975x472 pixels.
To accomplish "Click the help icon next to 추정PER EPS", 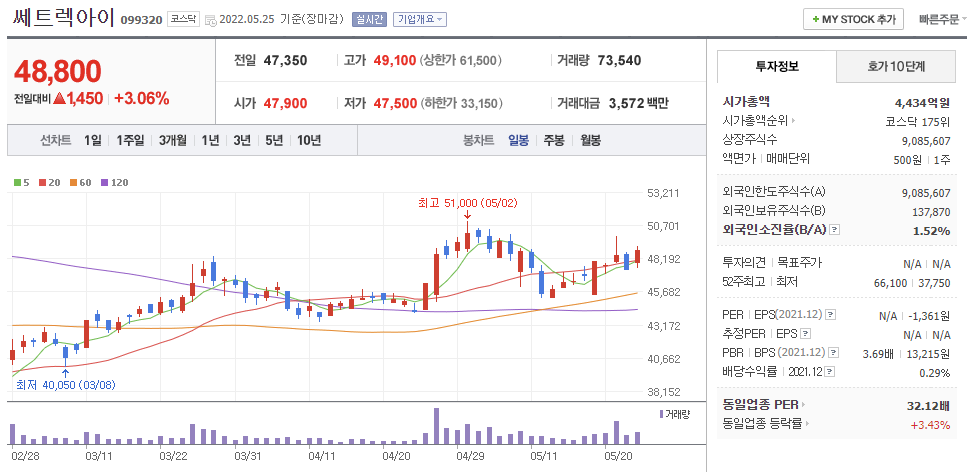I will tap(805, 334).
